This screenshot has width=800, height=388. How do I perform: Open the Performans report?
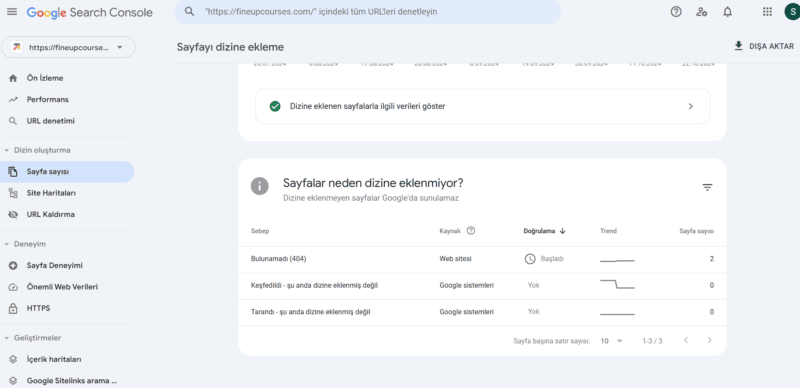[47, 100]
